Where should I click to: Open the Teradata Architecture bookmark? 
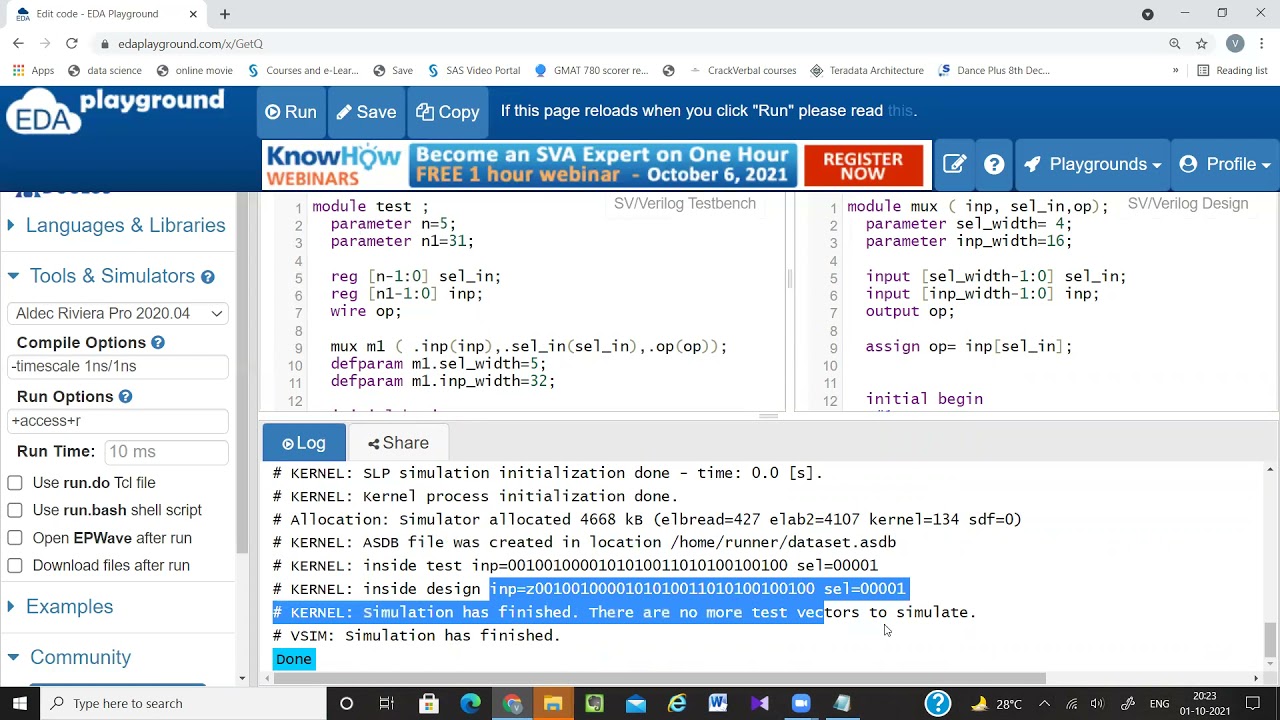coord(867,71)
